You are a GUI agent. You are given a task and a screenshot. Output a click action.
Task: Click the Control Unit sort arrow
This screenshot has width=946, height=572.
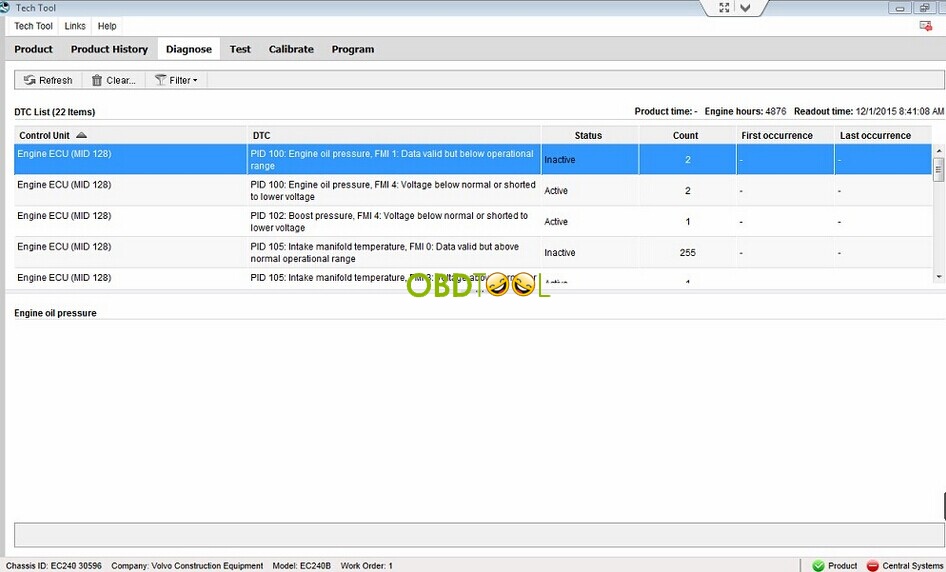click(x=81, y=135)
